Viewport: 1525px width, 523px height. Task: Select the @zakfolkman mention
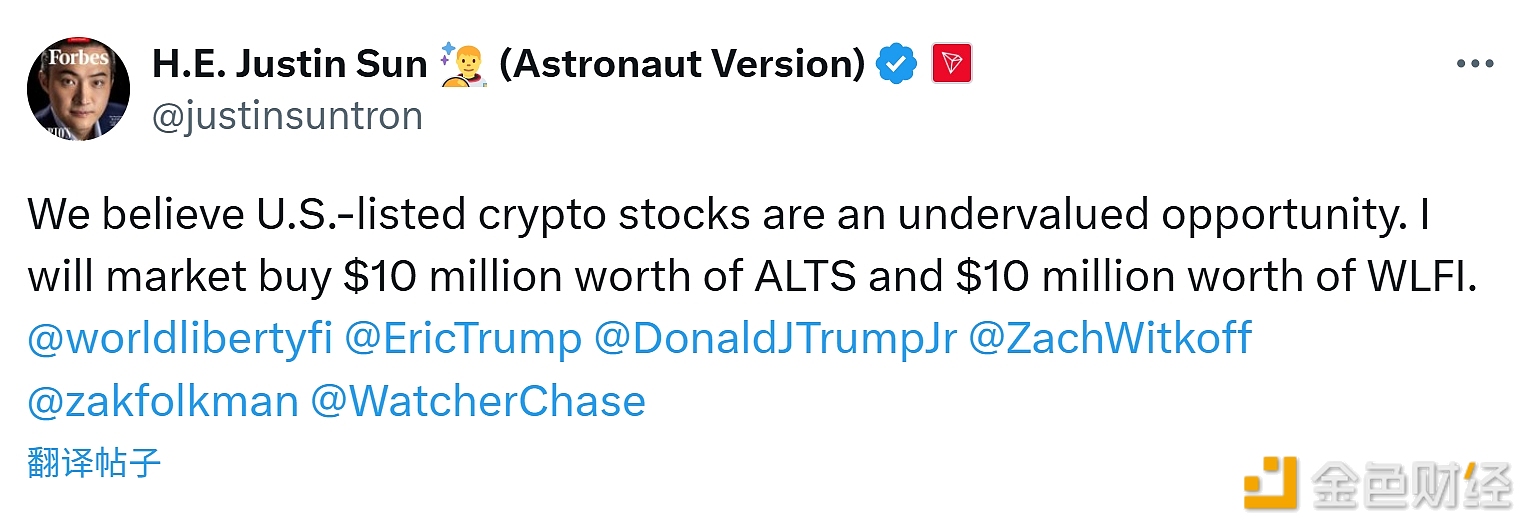point(163,401)
